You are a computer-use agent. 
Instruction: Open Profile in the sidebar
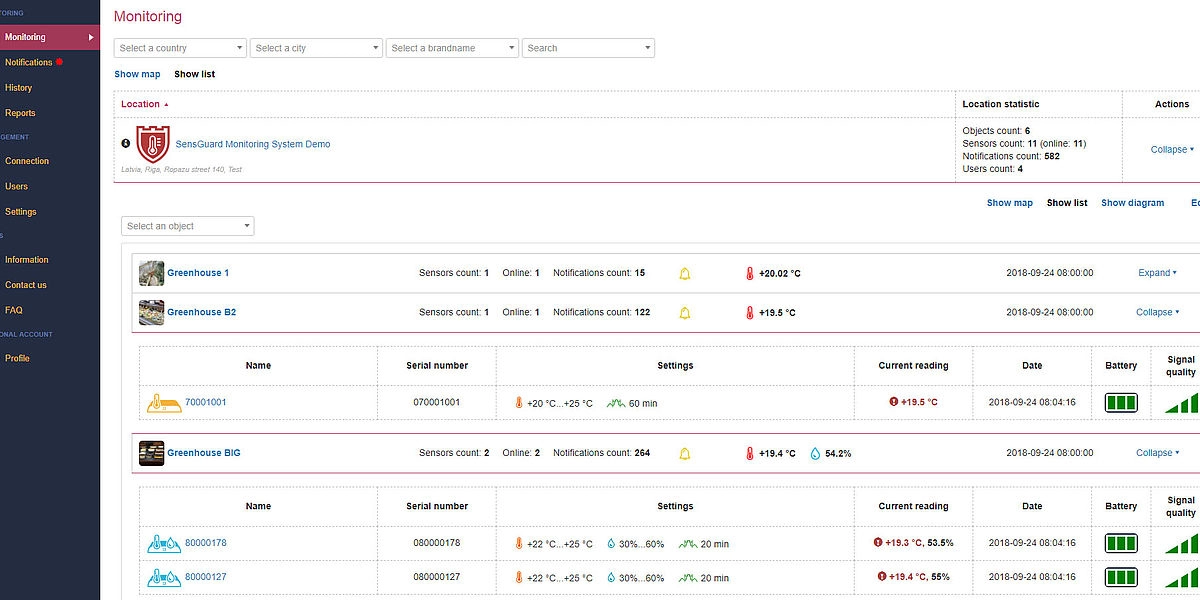(x=17, y=358)
